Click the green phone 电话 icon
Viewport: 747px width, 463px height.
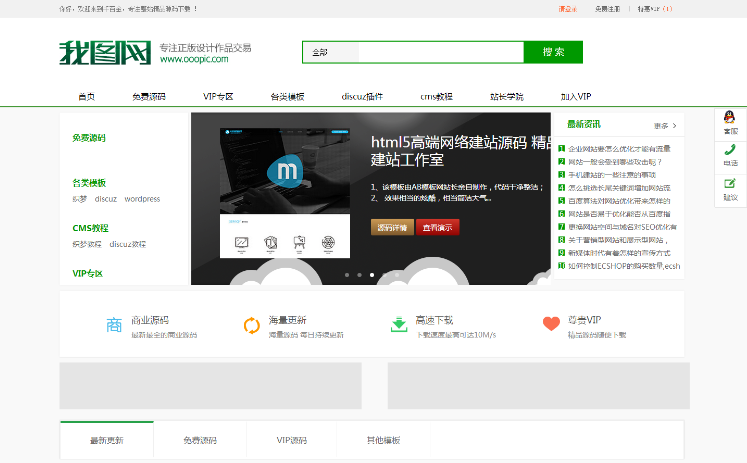tap(730, 155)
